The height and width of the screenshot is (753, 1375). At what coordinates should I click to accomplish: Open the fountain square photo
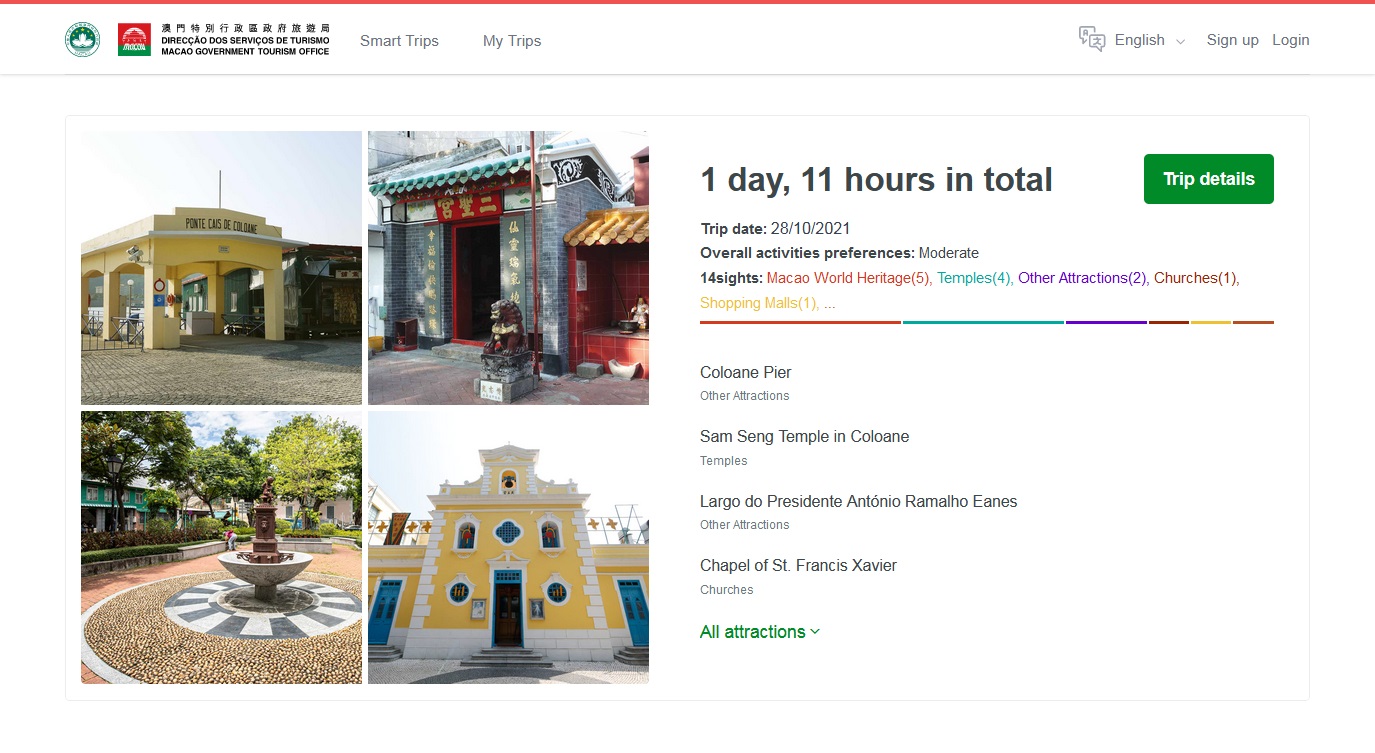tap(221, 547)
